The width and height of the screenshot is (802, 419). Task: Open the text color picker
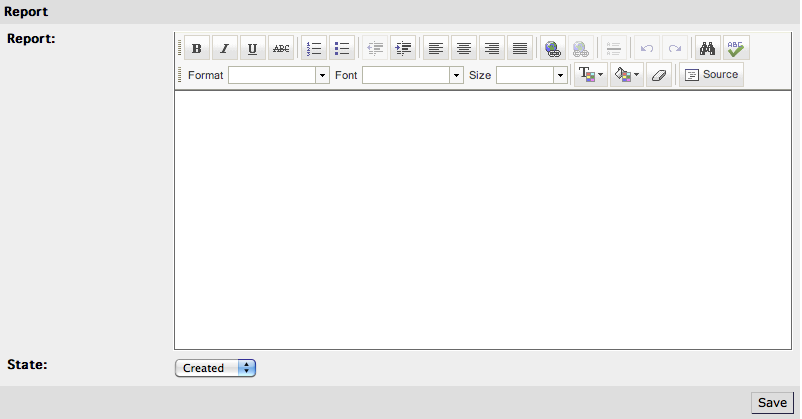coord(590,75)
